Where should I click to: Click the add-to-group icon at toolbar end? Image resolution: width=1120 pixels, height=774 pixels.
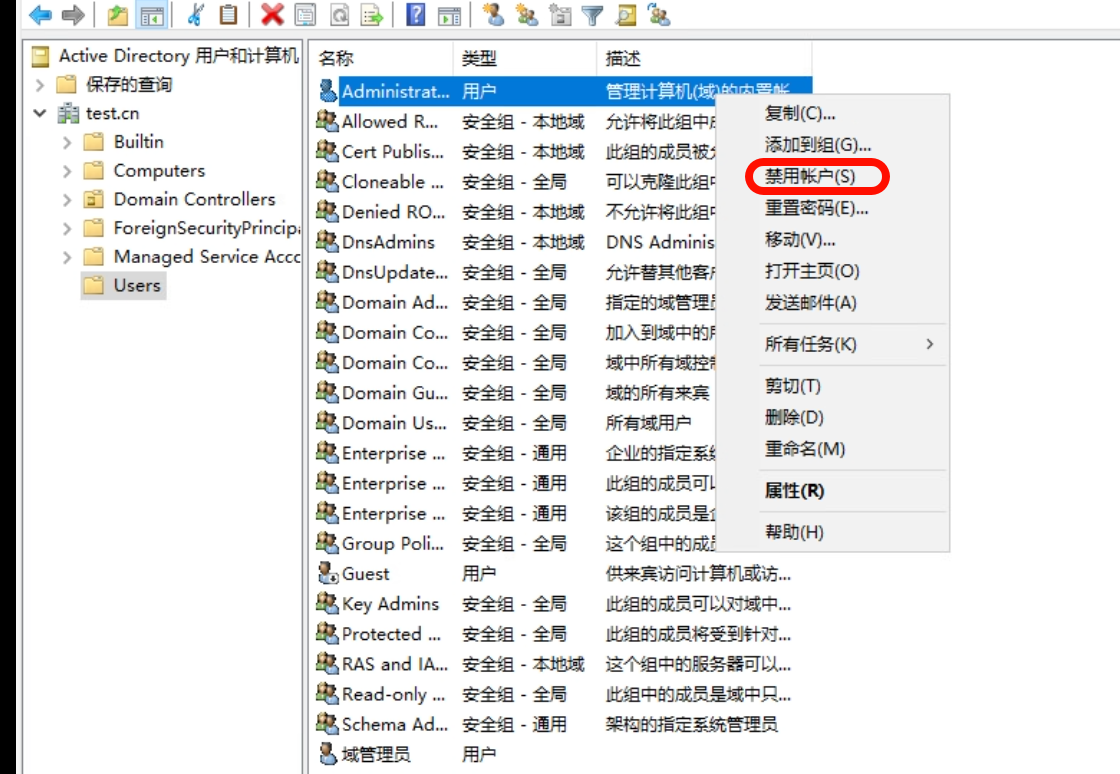click(x=659, y=14)
